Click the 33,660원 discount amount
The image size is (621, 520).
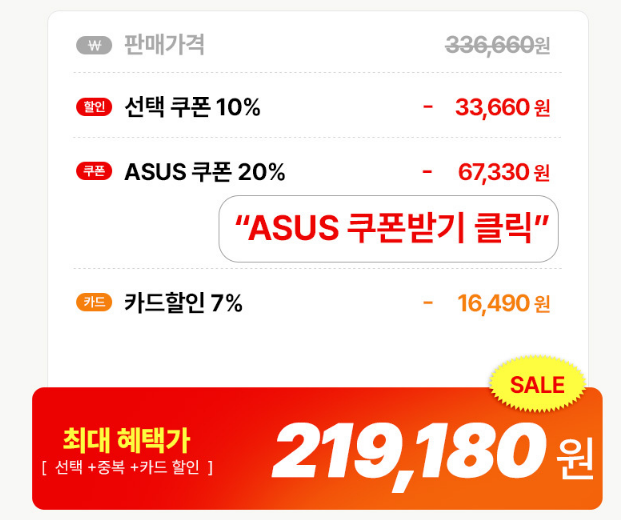click(502, 107)
